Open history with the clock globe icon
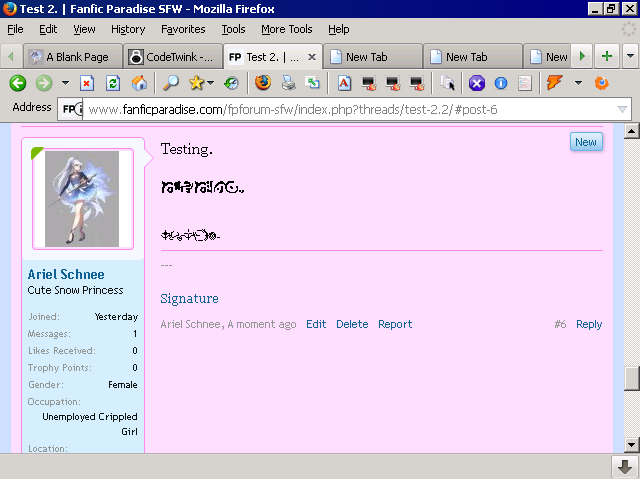This screenshot has height=480, width=640. [231, 83]
